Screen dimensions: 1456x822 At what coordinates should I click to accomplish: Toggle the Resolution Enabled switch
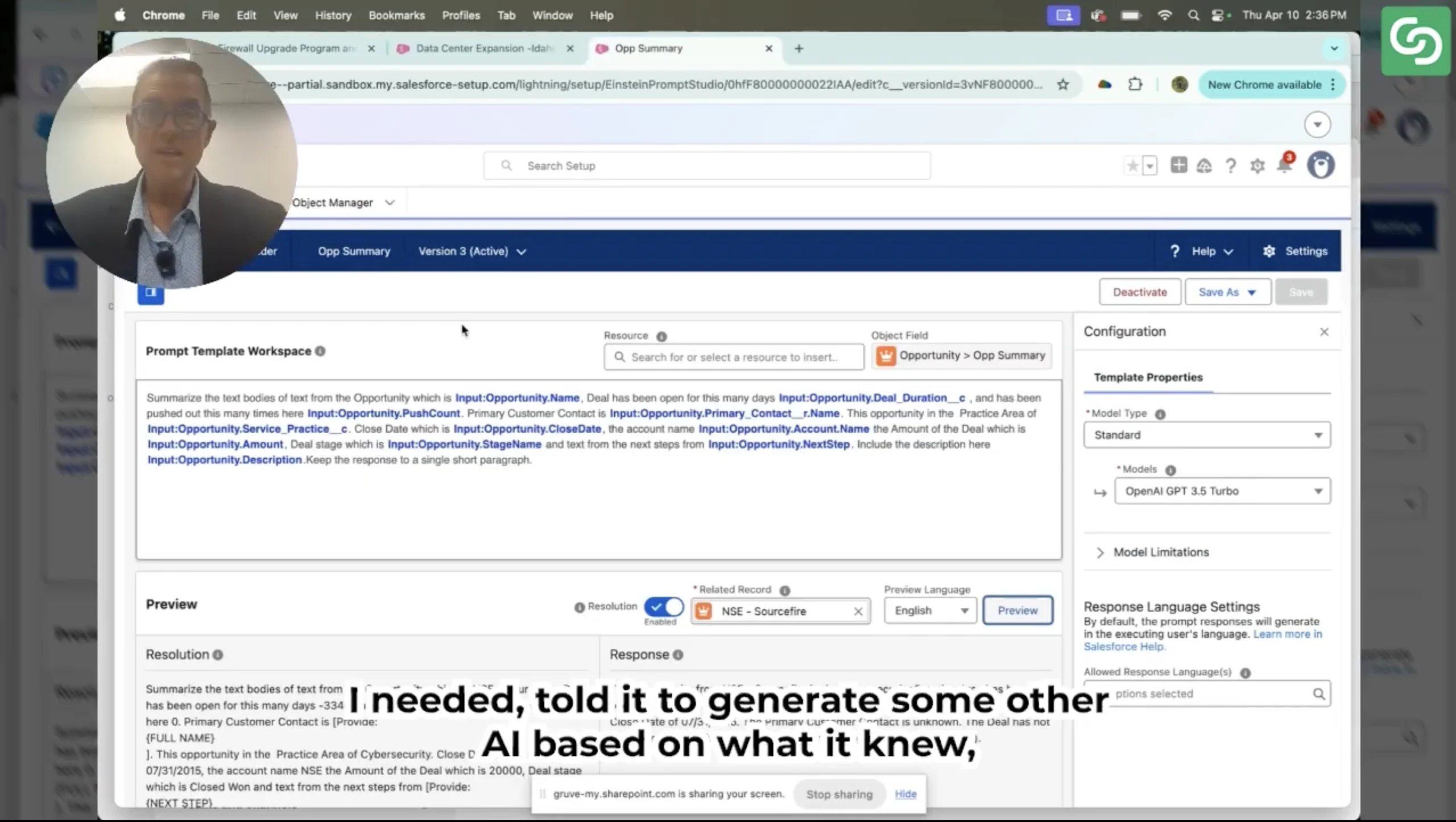664,607
